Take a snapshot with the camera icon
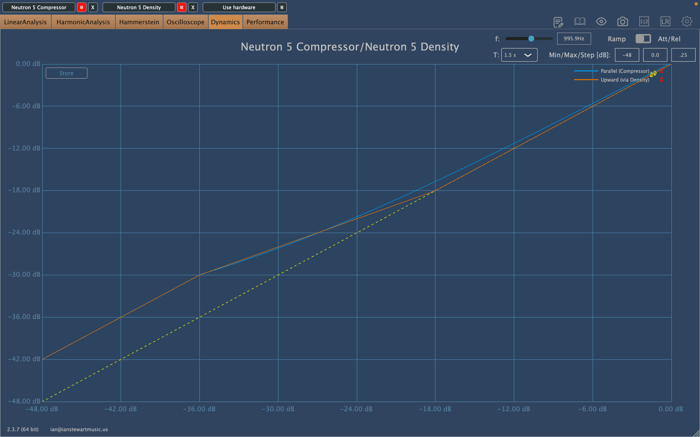 [x=622, y=21]
